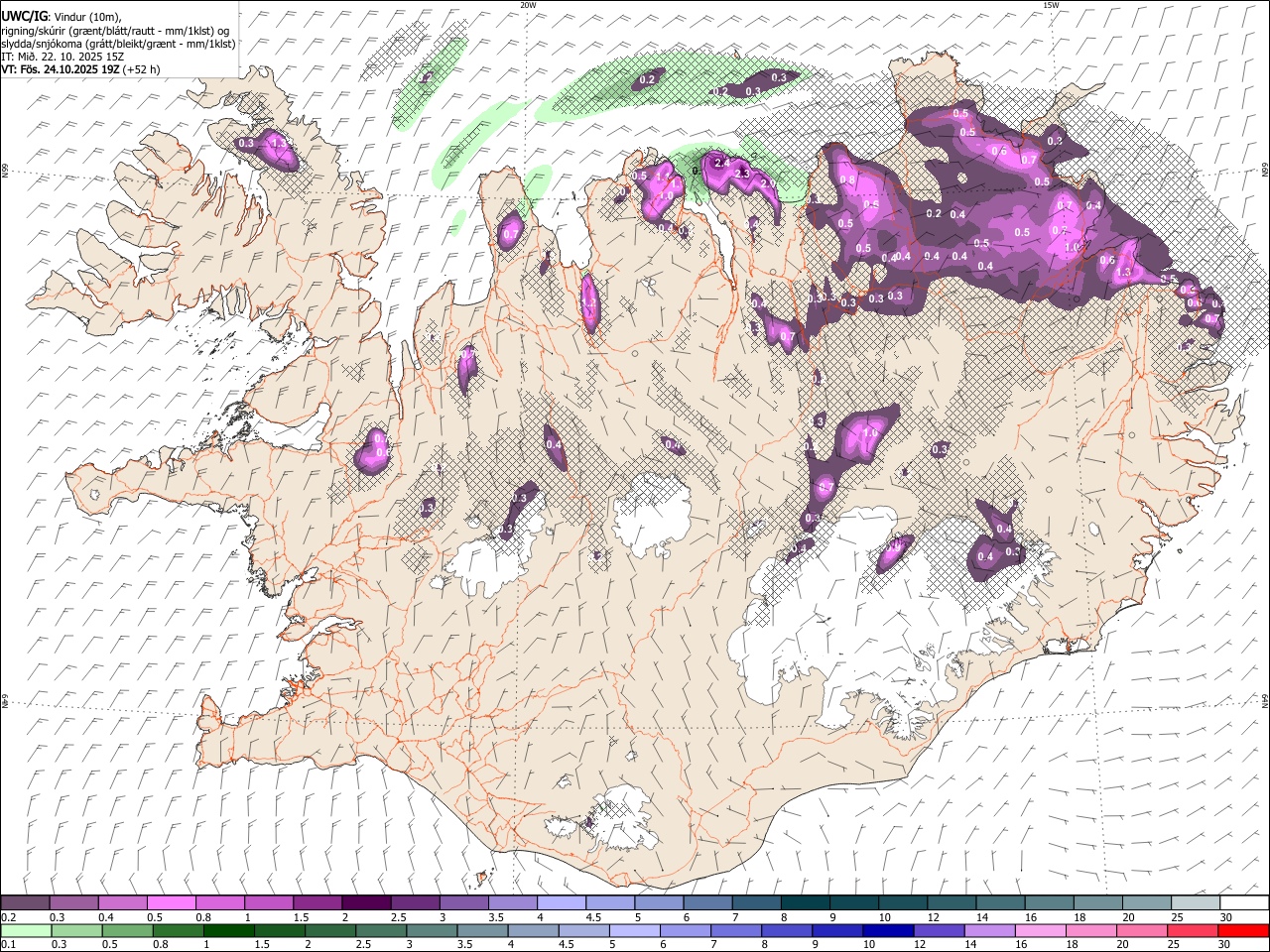Click lower legend swatch between 20 and 25
The height and width of the screenshot is (952, 1270).
point(1142,930)
